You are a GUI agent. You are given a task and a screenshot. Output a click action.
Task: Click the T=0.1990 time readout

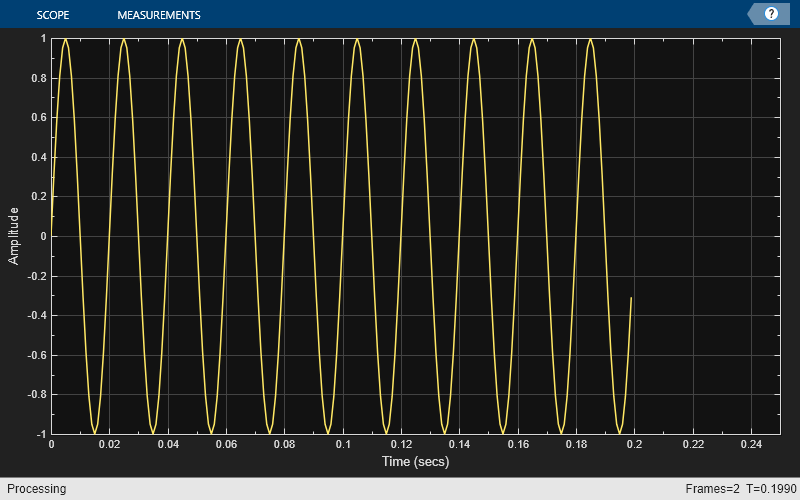tap(771, 489)
